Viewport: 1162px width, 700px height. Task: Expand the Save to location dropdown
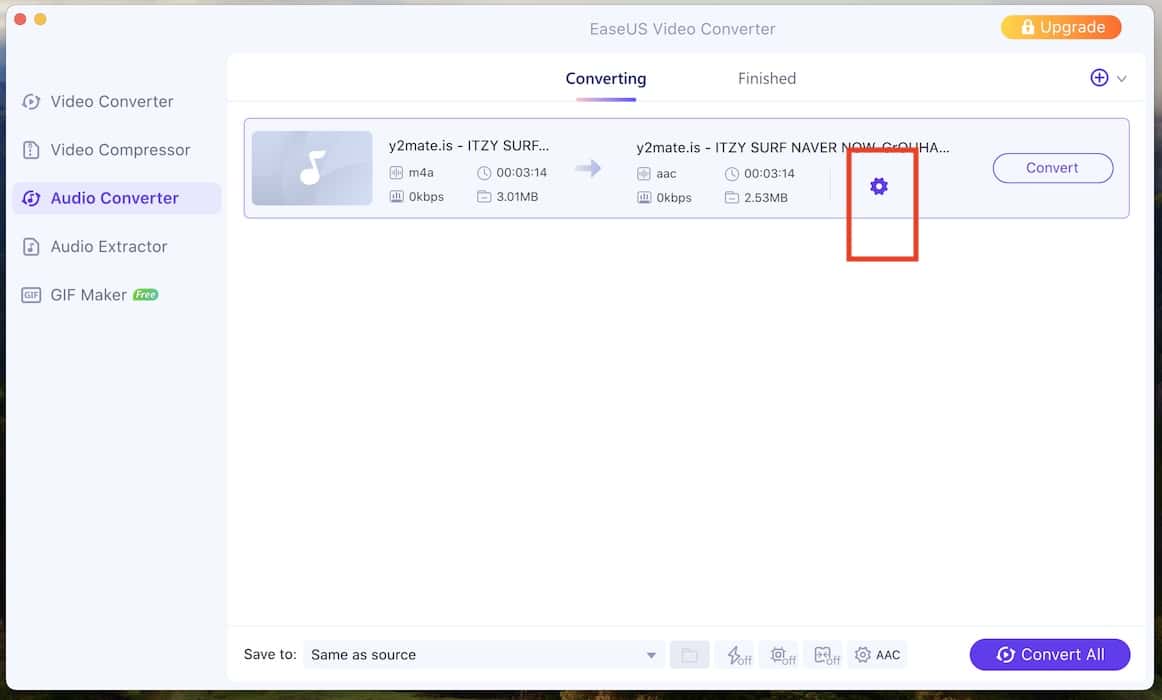pos(651,655)
